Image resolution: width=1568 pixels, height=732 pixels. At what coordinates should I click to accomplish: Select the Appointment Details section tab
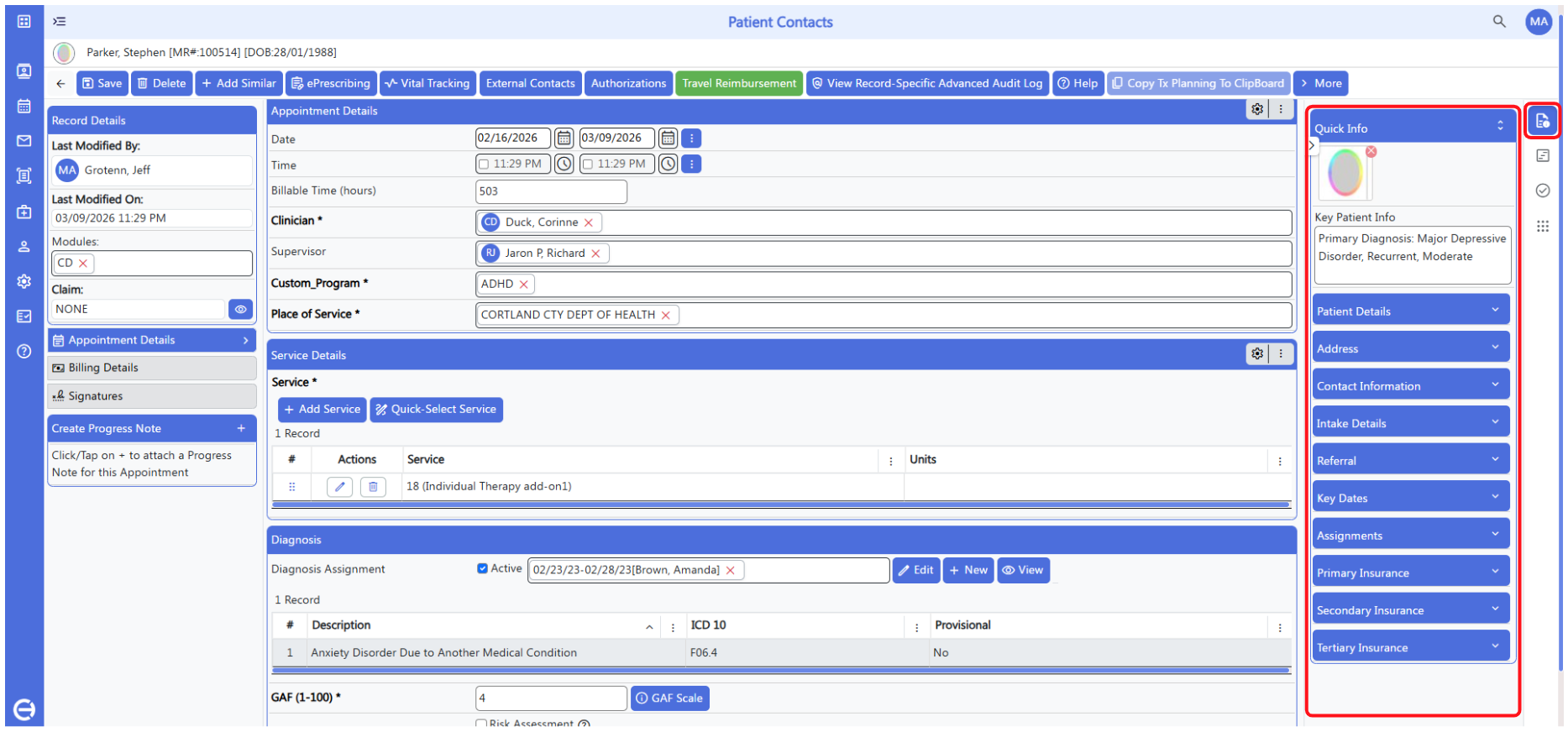click(152, 340)
